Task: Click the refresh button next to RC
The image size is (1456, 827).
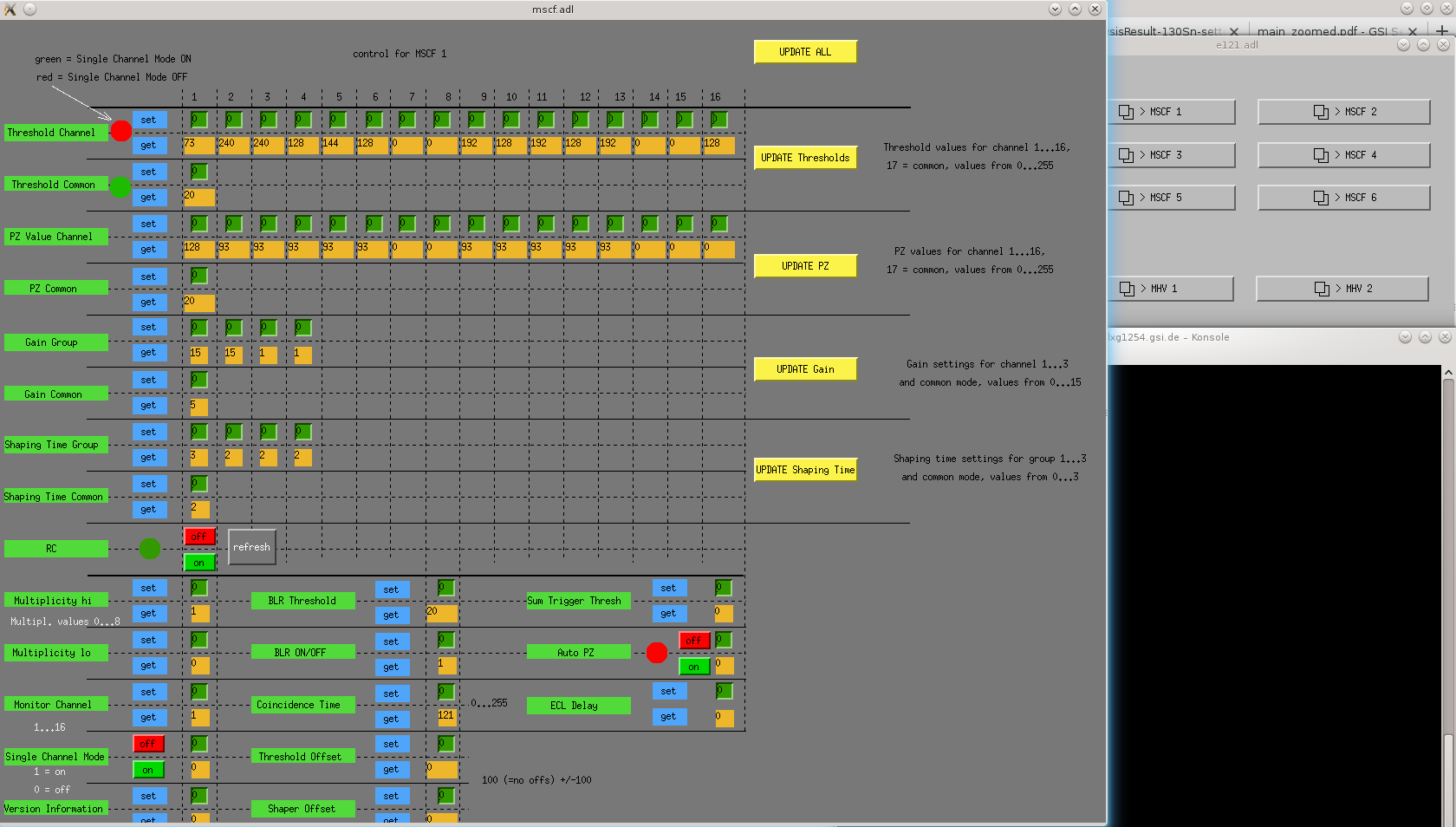Action: click(251, 547)
